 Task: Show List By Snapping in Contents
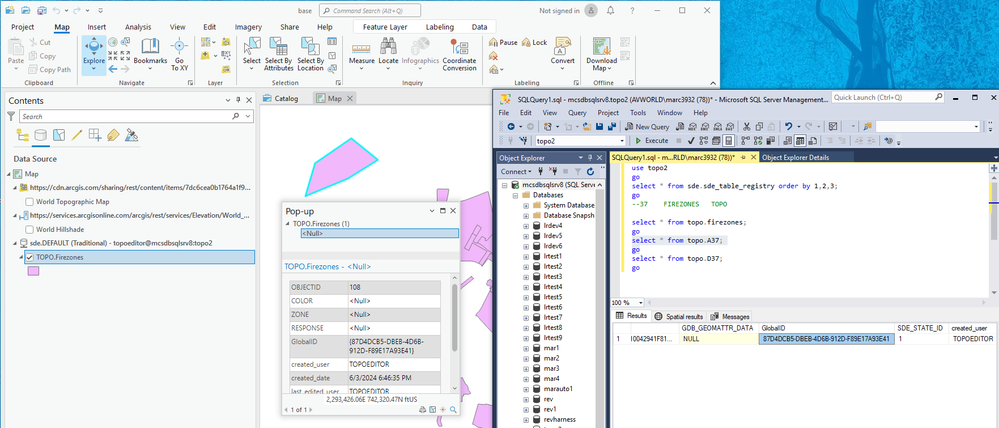coord(95,135)
